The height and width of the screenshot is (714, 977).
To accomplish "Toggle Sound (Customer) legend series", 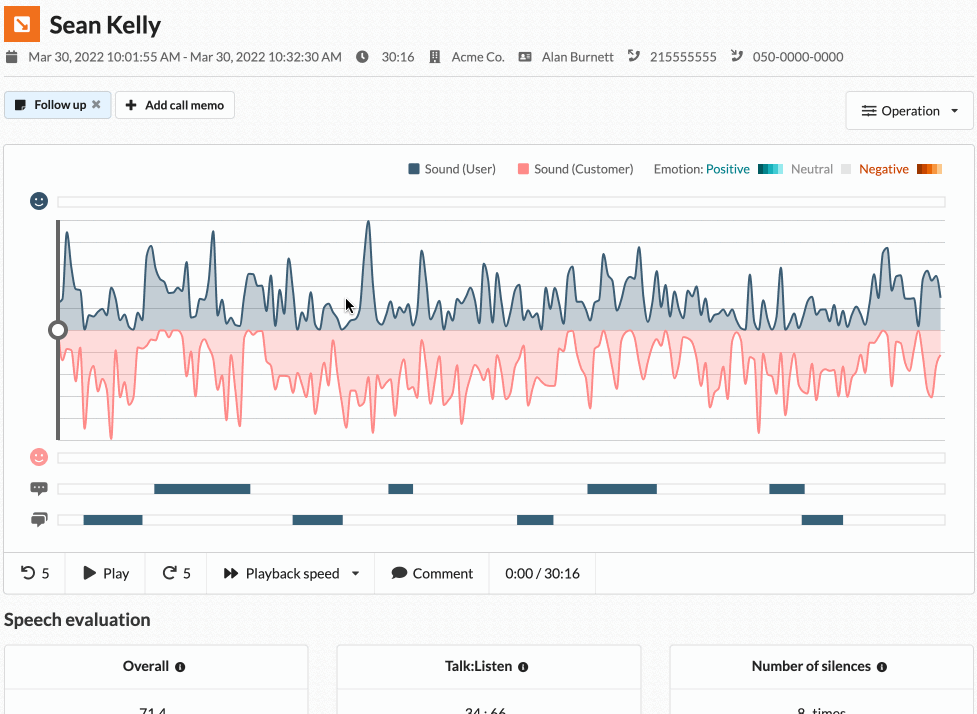I will coord(575,169).
